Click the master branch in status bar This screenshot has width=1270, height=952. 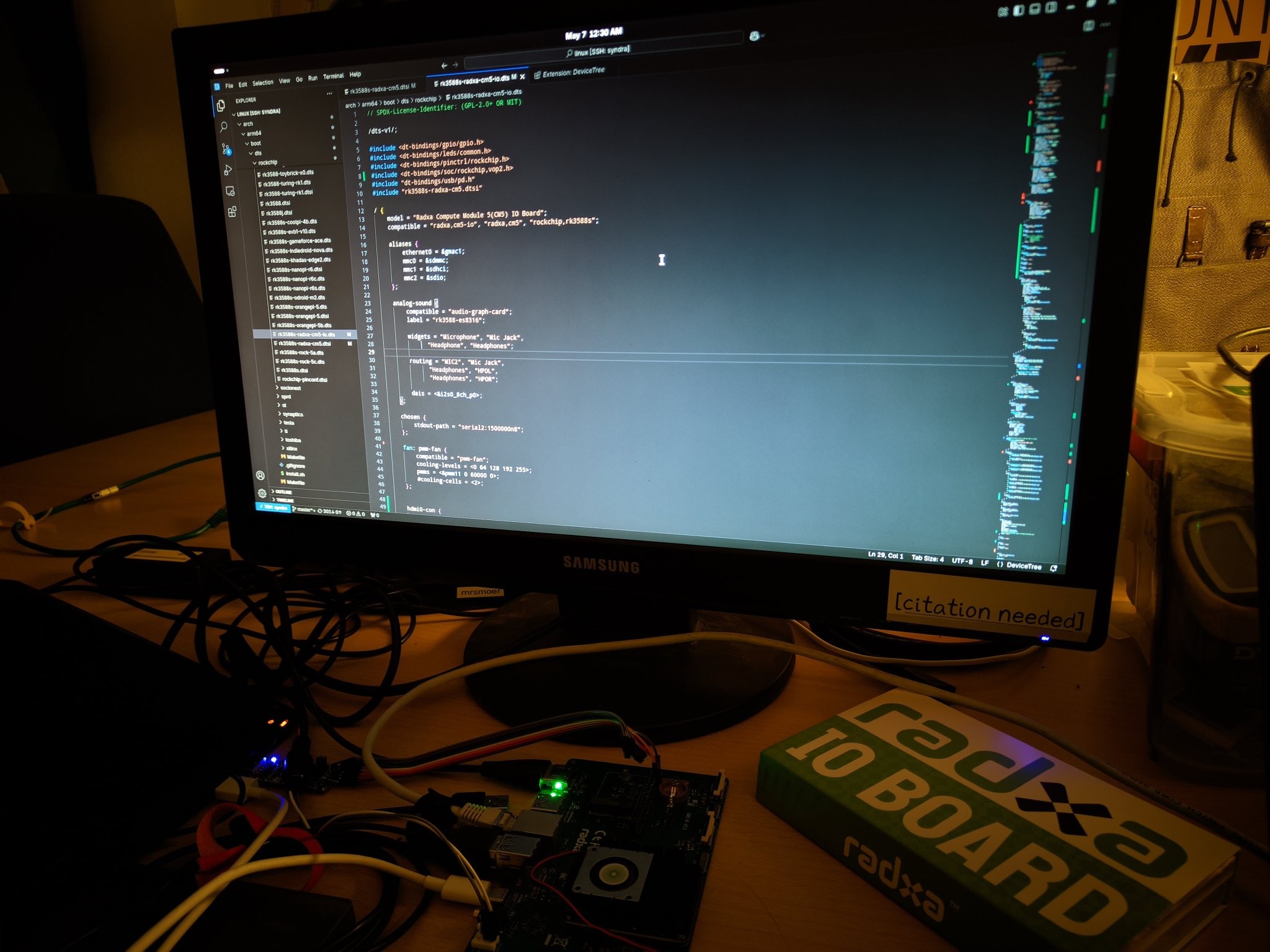(304, 510)
